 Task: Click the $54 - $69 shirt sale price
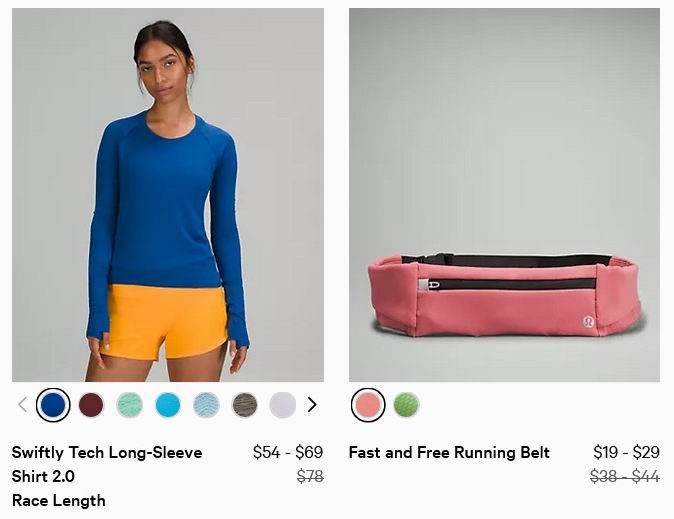coord(288,452)
